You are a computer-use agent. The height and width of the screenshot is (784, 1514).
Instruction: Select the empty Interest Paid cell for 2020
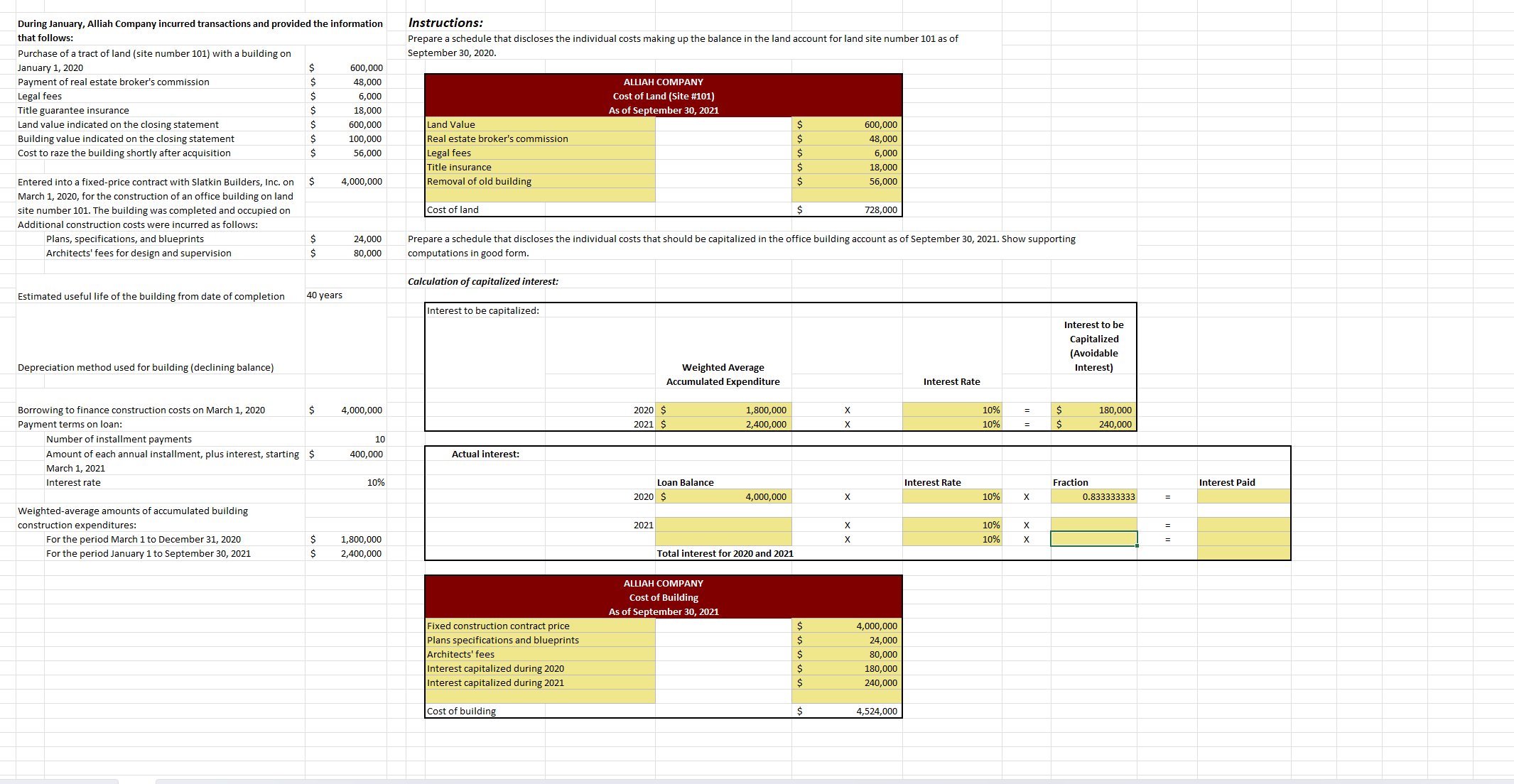(1243, 496)
